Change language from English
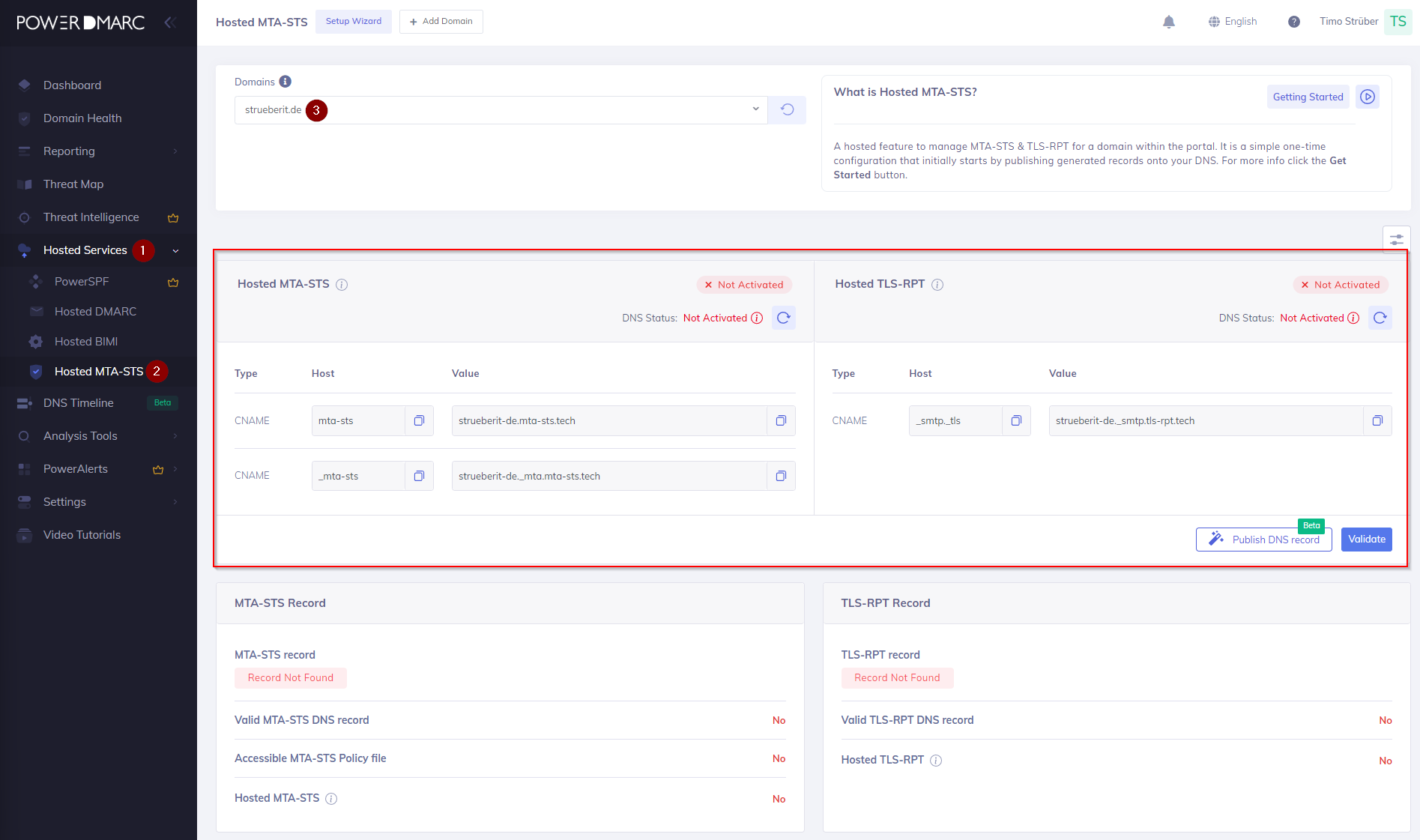Screen dimensions: 1420x840 pyautogui.click(x=1233, y=22)
